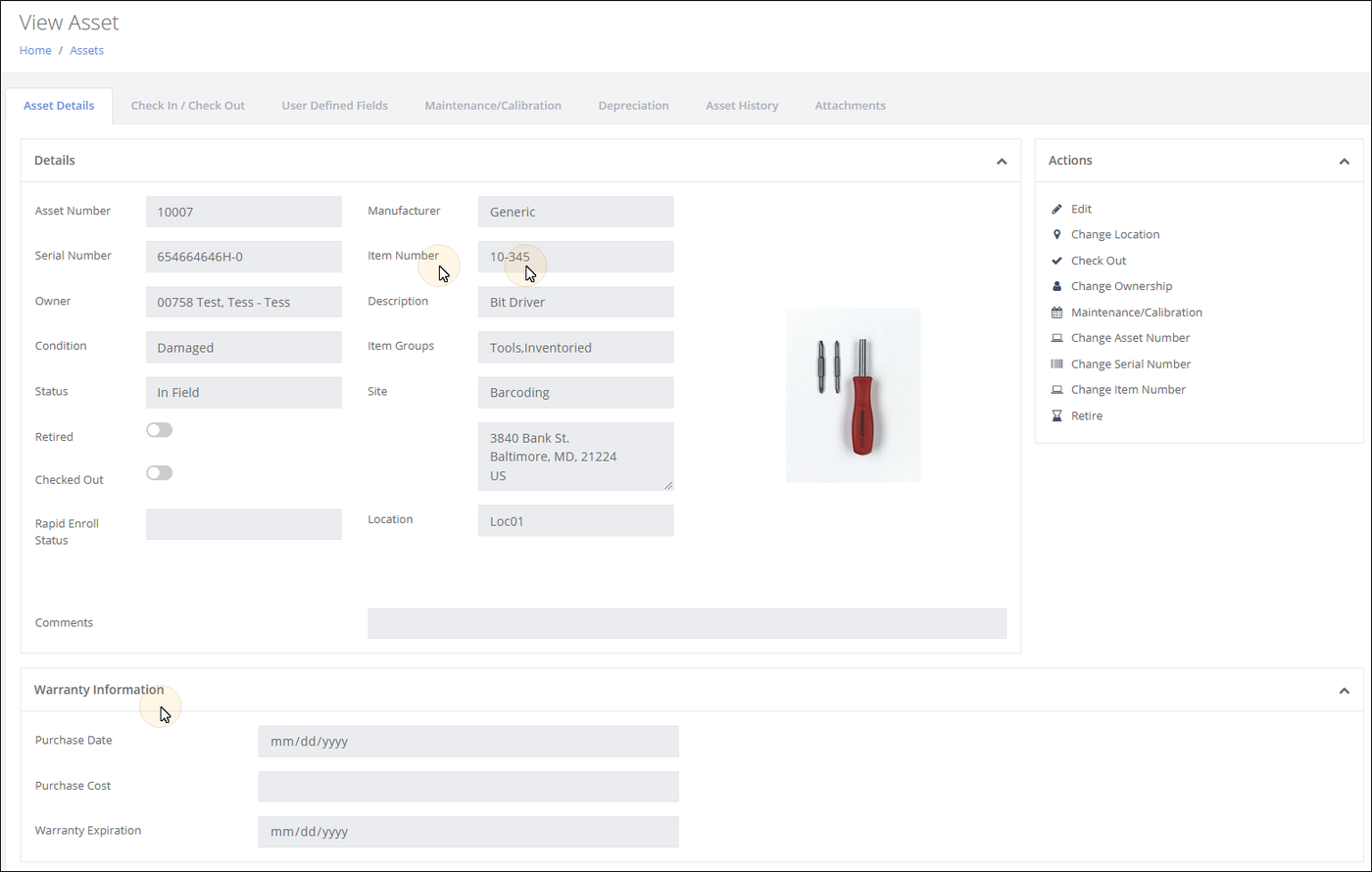Screen dimensions: 1372x872
Task: Open the Assets breadcrumb link
Action: pos(86,50)
